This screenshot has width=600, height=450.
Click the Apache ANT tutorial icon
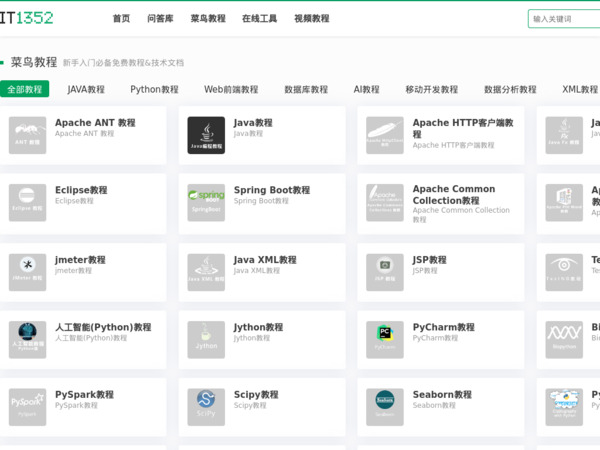pos(28,135)
